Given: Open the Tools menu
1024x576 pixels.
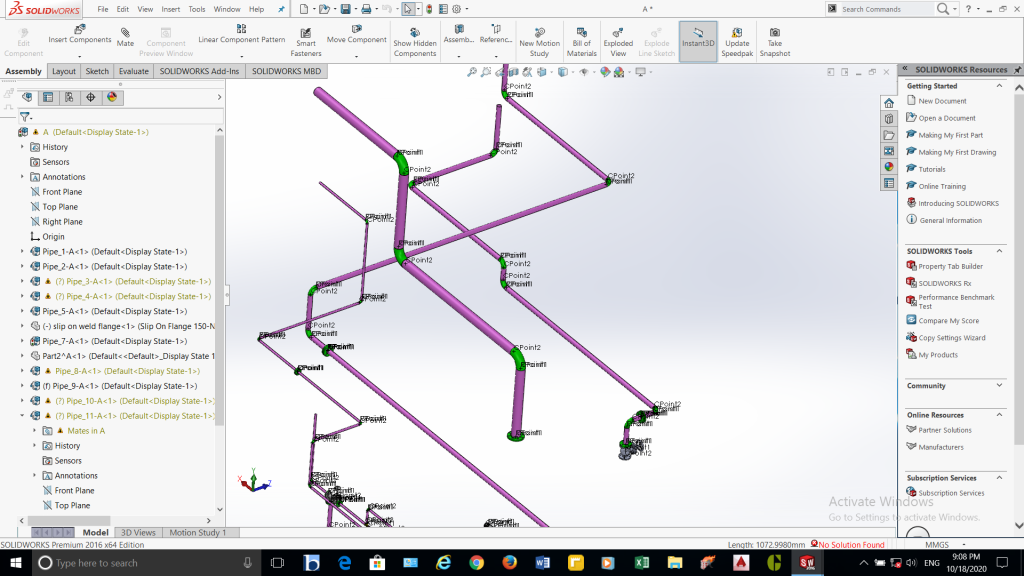Looking at the screenshot, I should 197,9.
